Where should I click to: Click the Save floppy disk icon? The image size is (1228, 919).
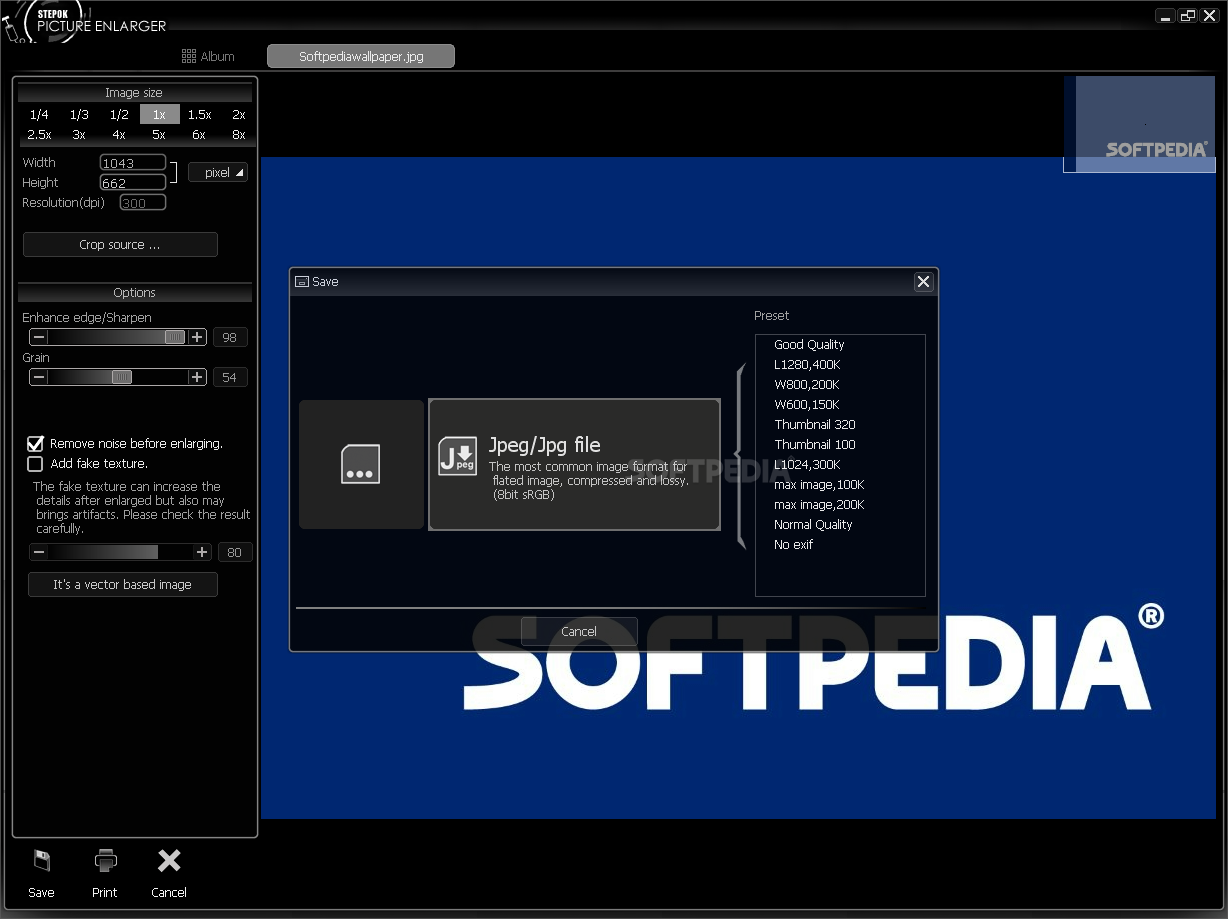[41, 861]
